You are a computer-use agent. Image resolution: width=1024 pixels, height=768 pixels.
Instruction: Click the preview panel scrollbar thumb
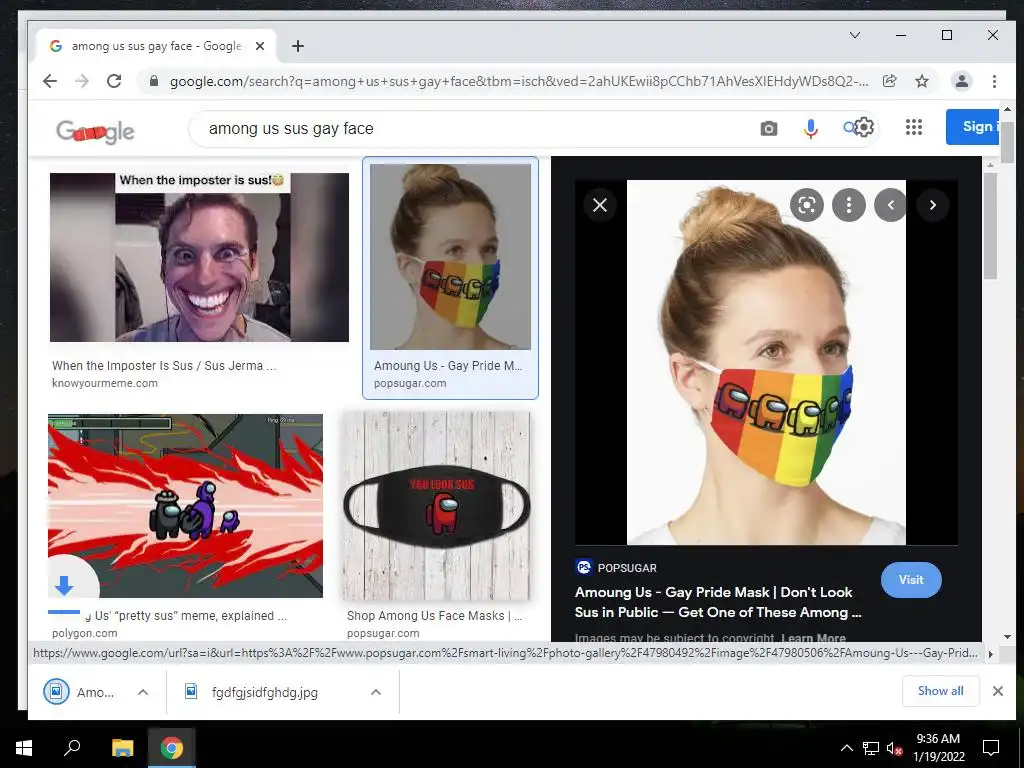[x=991, y=225]
